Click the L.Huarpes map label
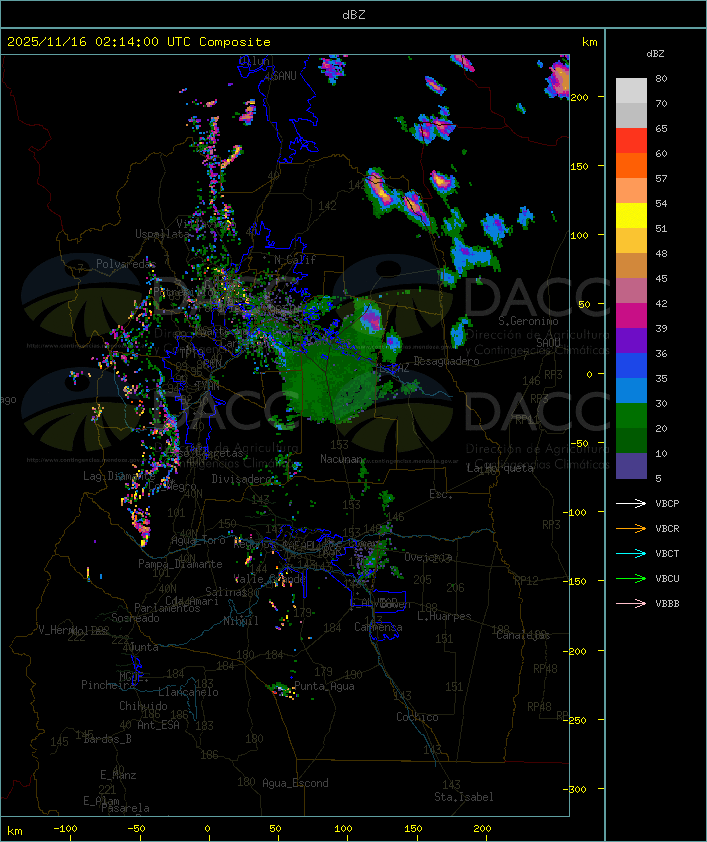This screenshot has width=707, height=842. pyautogui.click(x=444, y=616)
